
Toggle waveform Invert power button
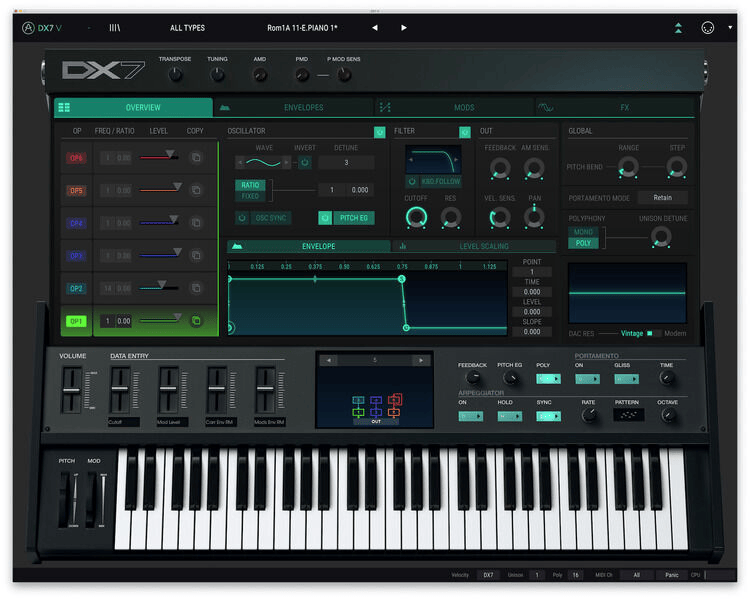pyautogui.click(x=305, y=163)
